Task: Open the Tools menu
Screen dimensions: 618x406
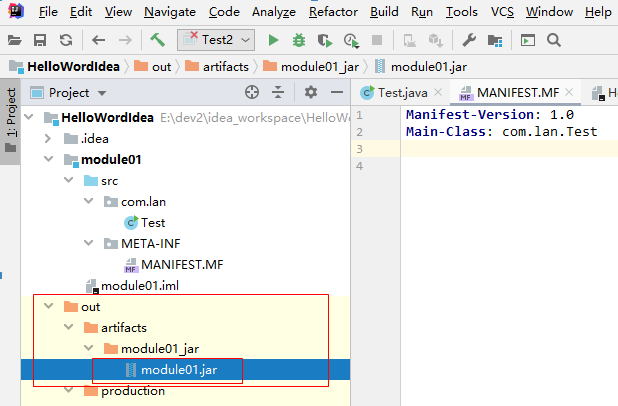Action: (x=462, y=12)
